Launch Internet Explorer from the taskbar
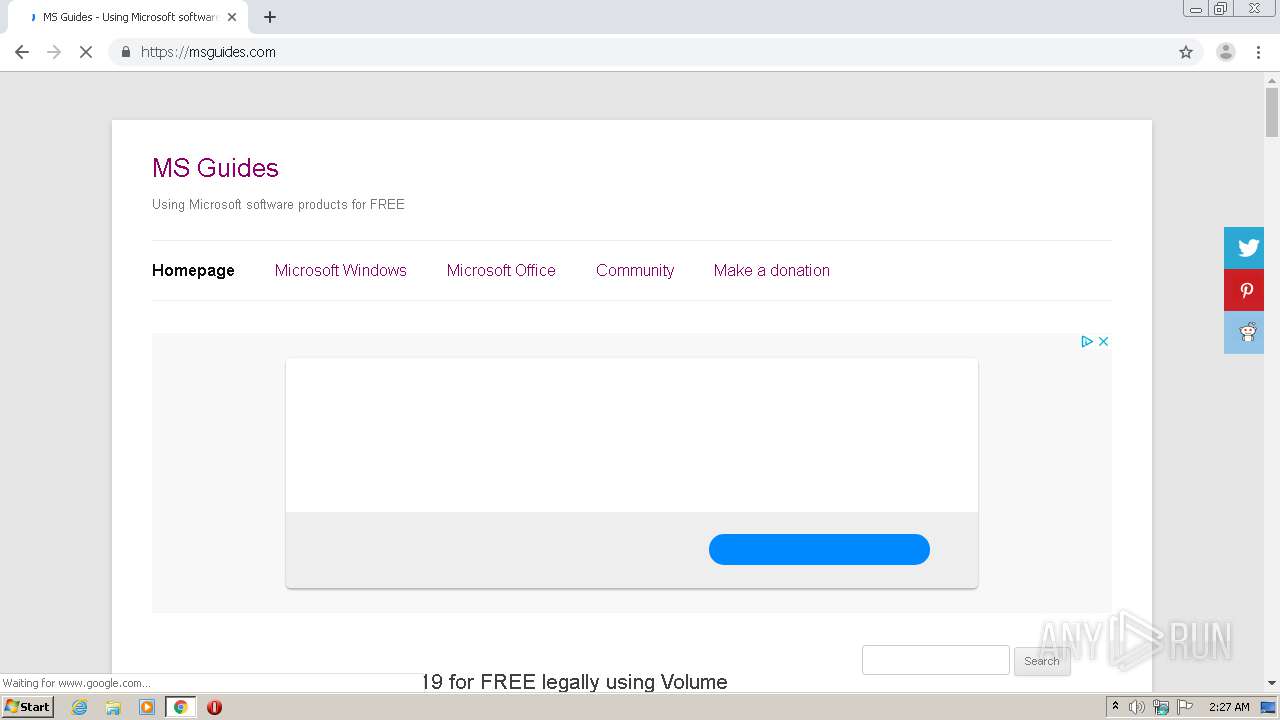The height and width of the screenshot is (720, 1280). pos(80,707)
